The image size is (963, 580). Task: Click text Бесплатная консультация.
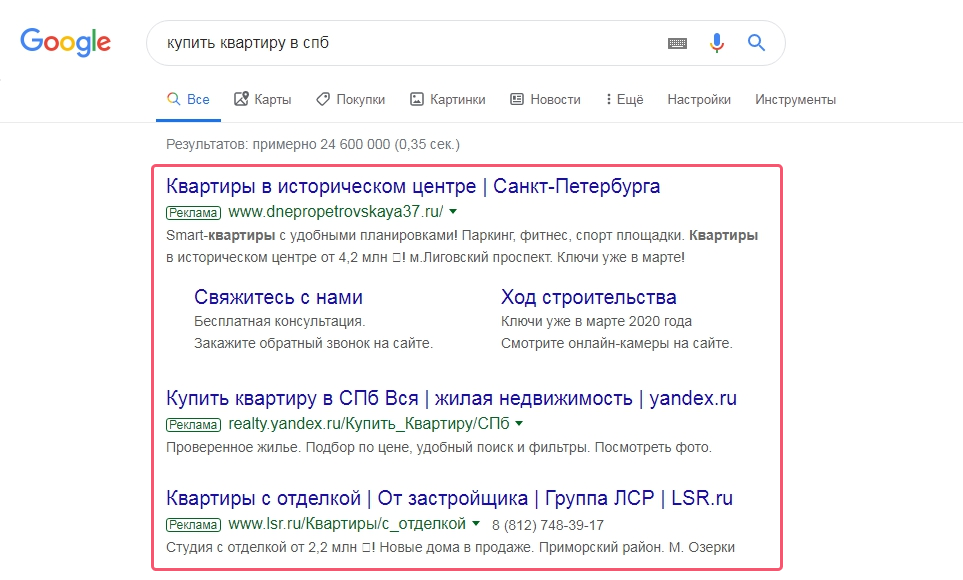(279, 321)
